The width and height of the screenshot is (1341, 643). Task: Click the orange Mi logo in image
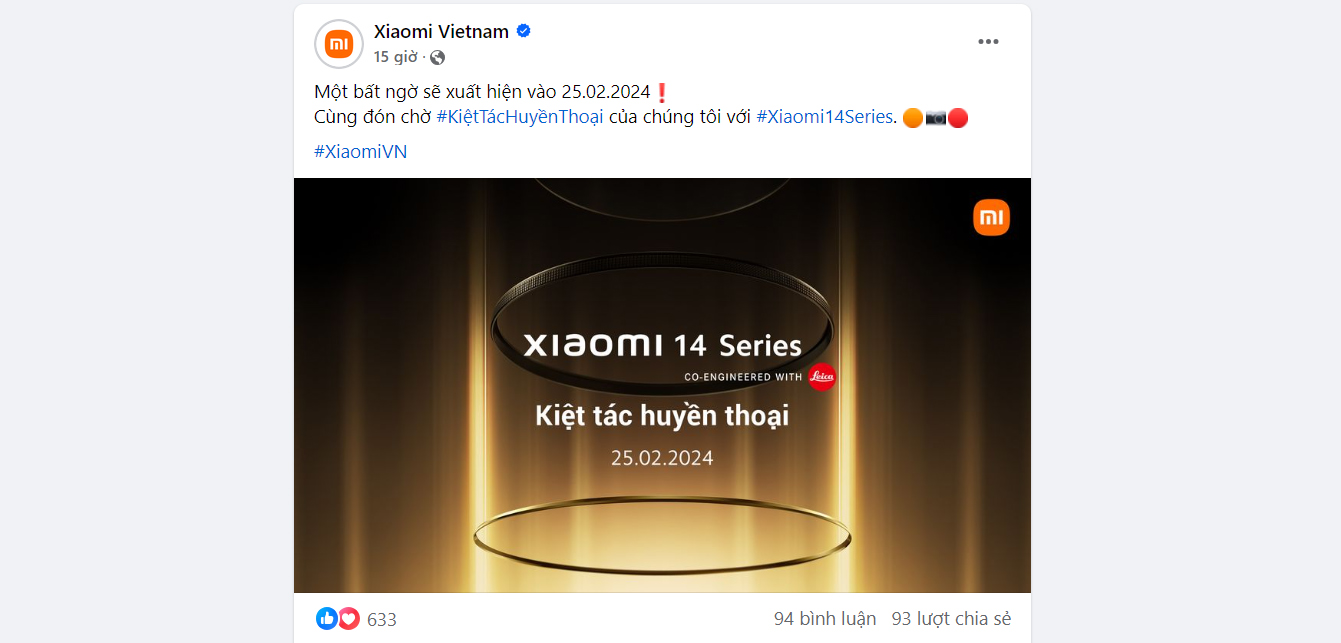point(991,217)
